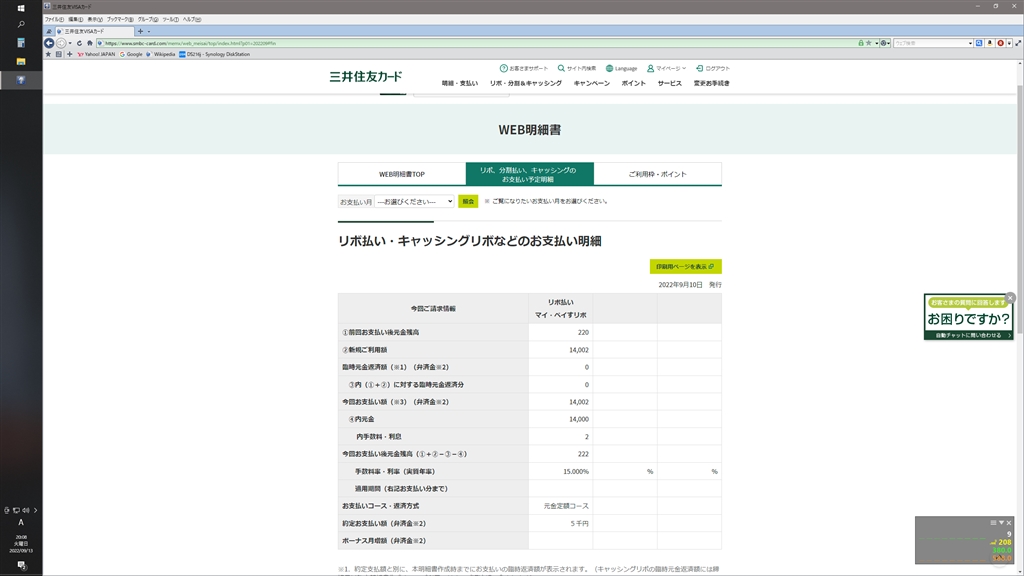Click the ログアウト logout link
This screenshot has width=1024, height=576.
coord(713,68)
